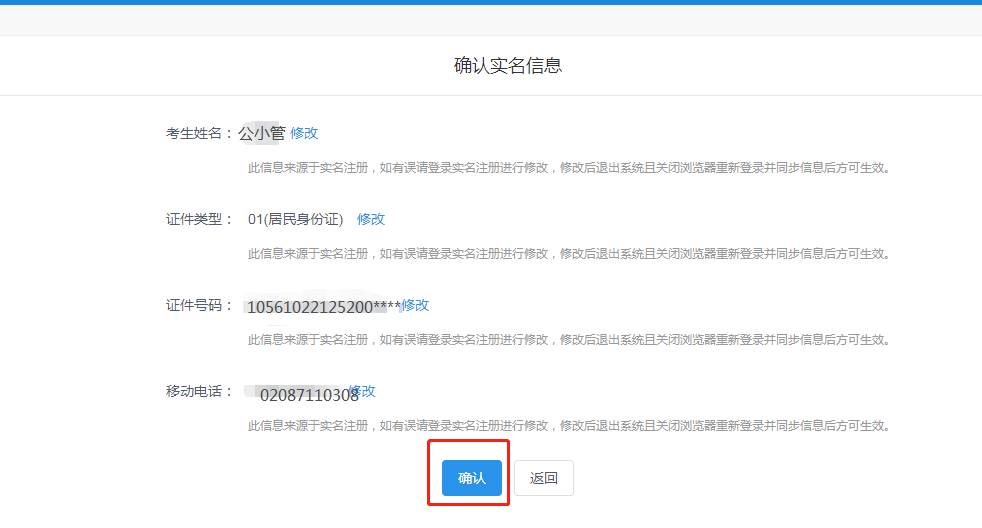Click the 确认实名信息 page title
Screen dimensions: 982x528
tap(508, 66)
